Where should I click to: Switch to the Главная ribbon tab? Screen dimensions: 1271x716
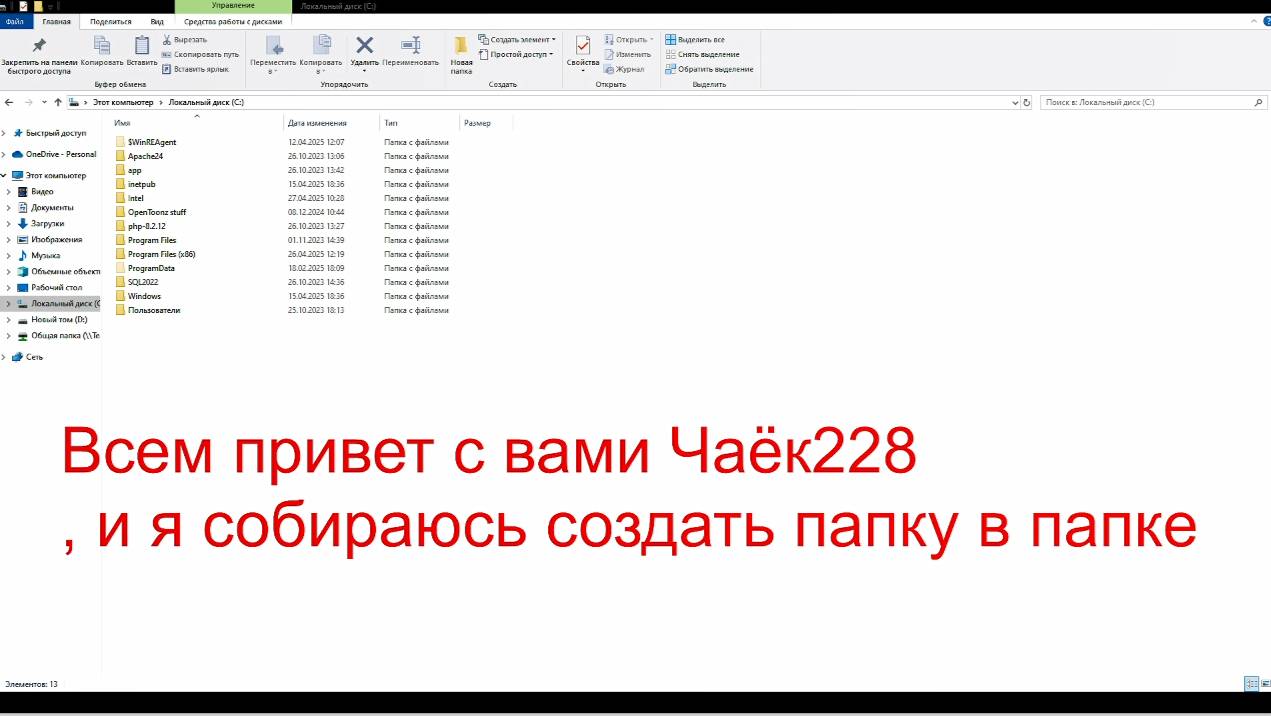(56, 21)
